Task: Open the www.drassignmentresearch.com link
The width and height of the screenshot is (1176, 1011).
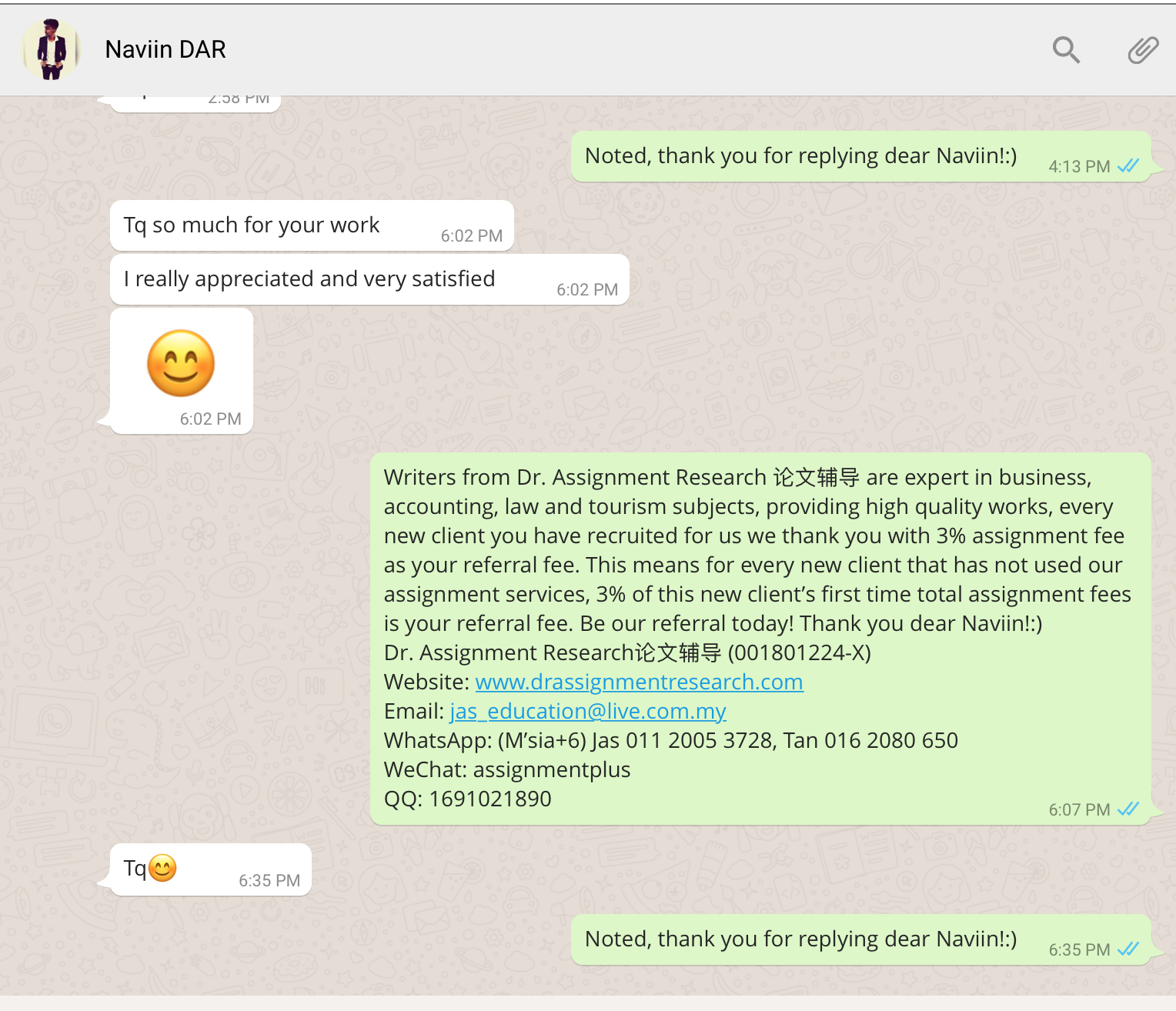Action: tap(639, 682)
